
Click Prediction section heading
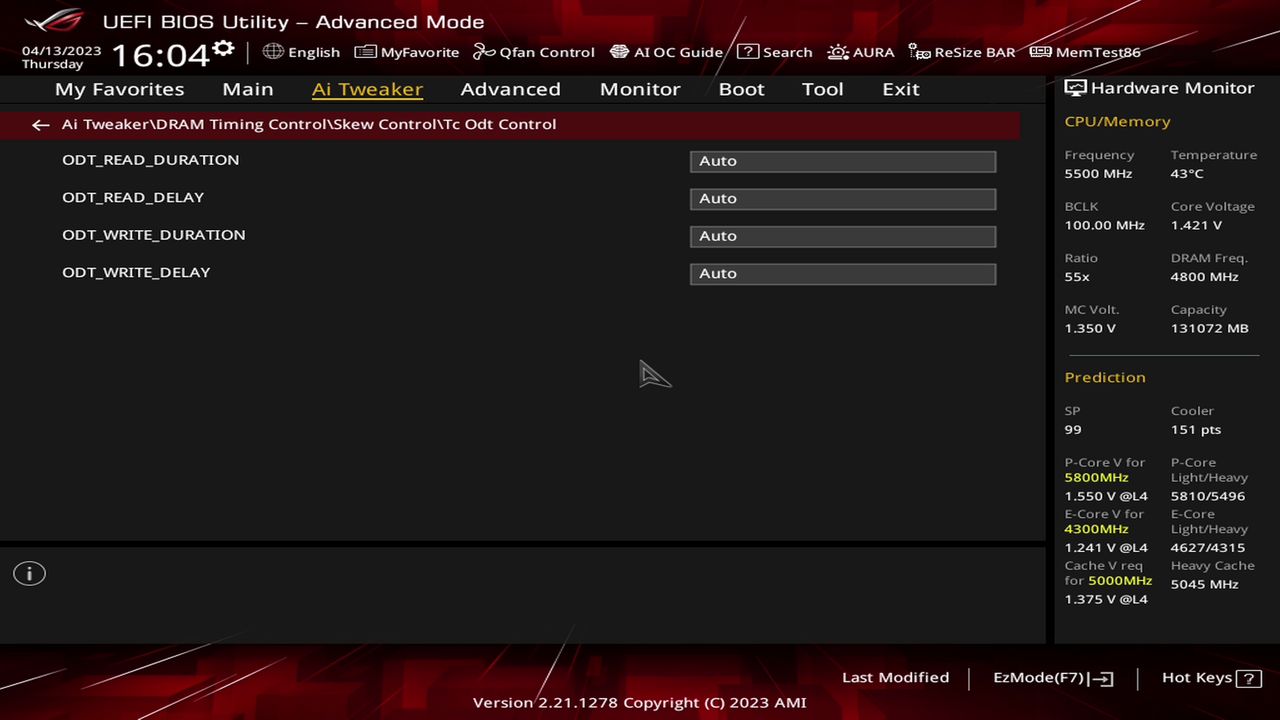pos(1105,377)
